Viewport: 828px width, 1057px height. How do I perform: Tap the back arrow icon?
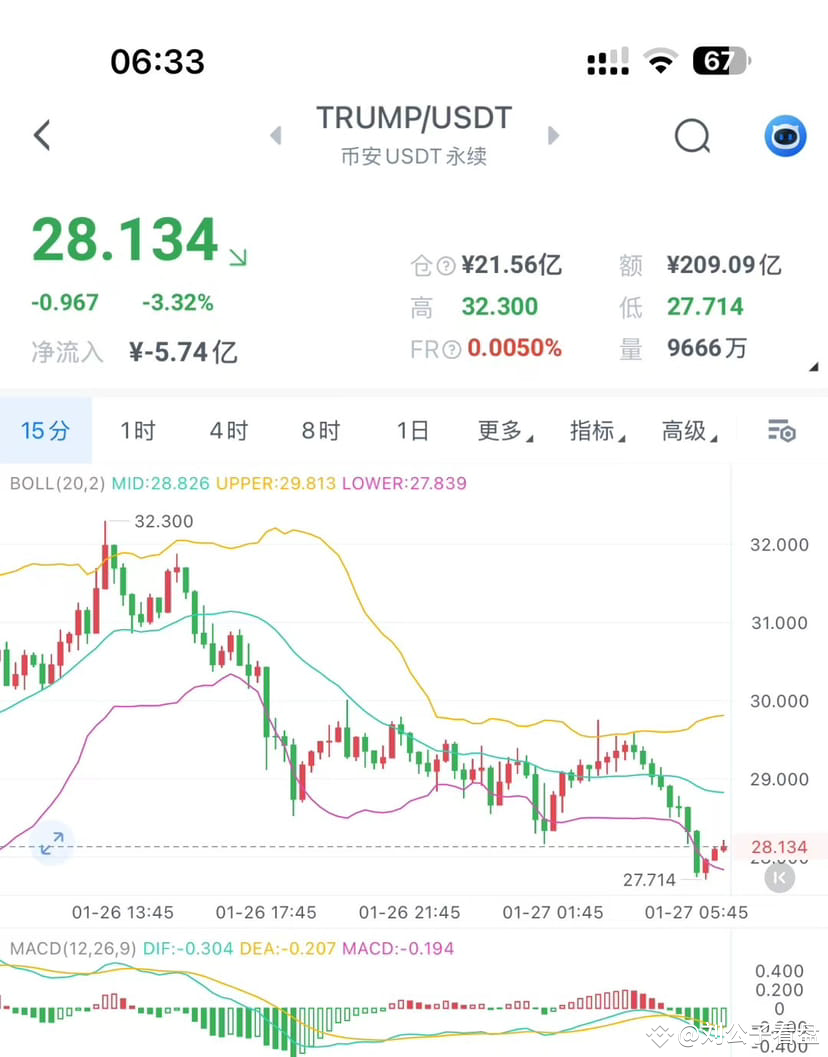click(42, 135)
